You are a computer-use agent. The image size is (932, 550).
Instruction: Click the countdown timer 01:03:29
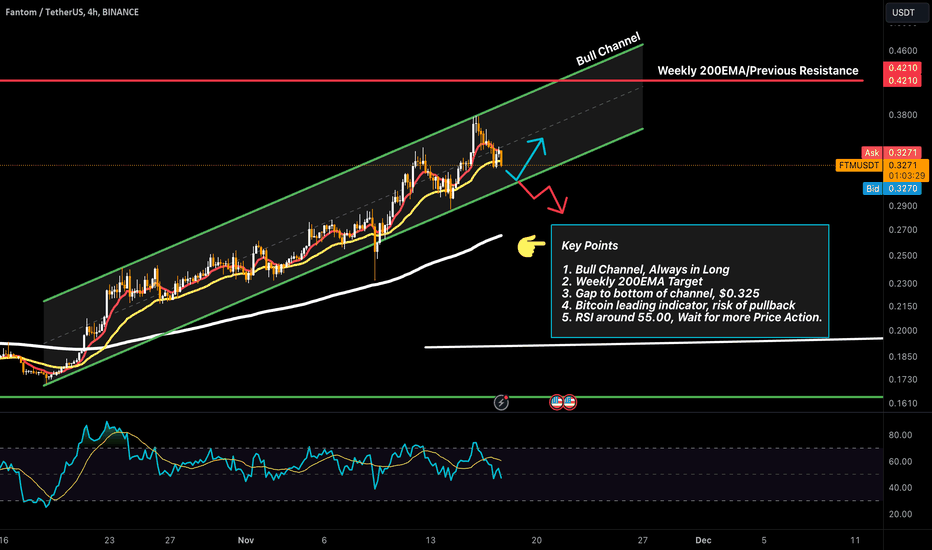tap(906, 176)
